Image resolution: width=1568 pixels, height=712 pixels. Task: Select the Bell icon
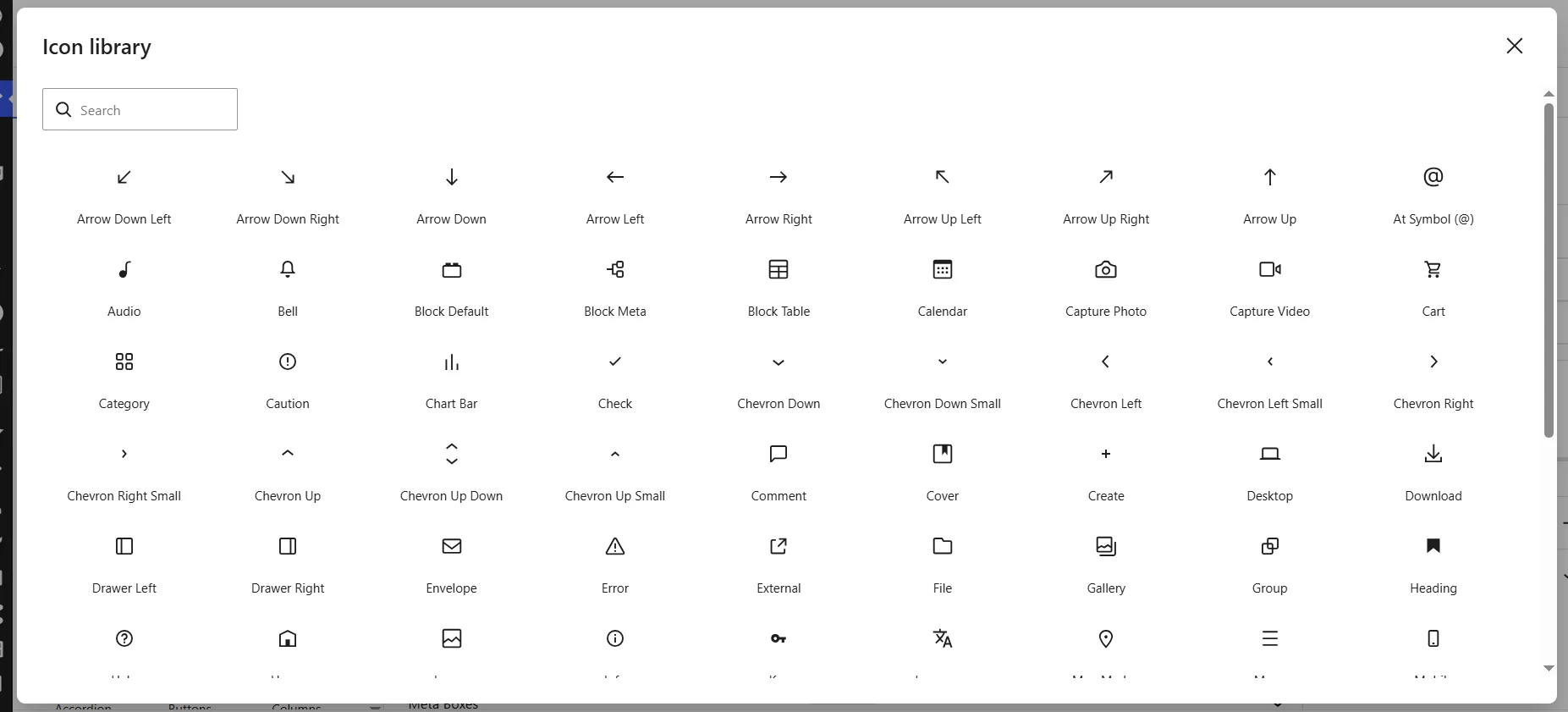coord(288,269)
